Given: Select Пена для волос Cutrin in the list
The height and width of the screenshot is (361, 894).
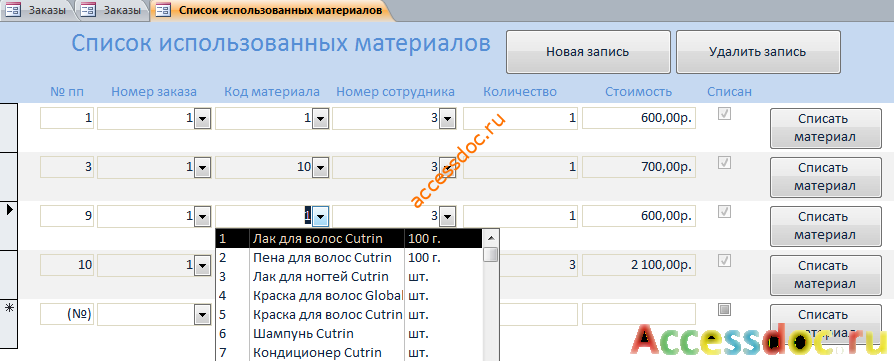Looking at the screenshot, I should point(349,258).
